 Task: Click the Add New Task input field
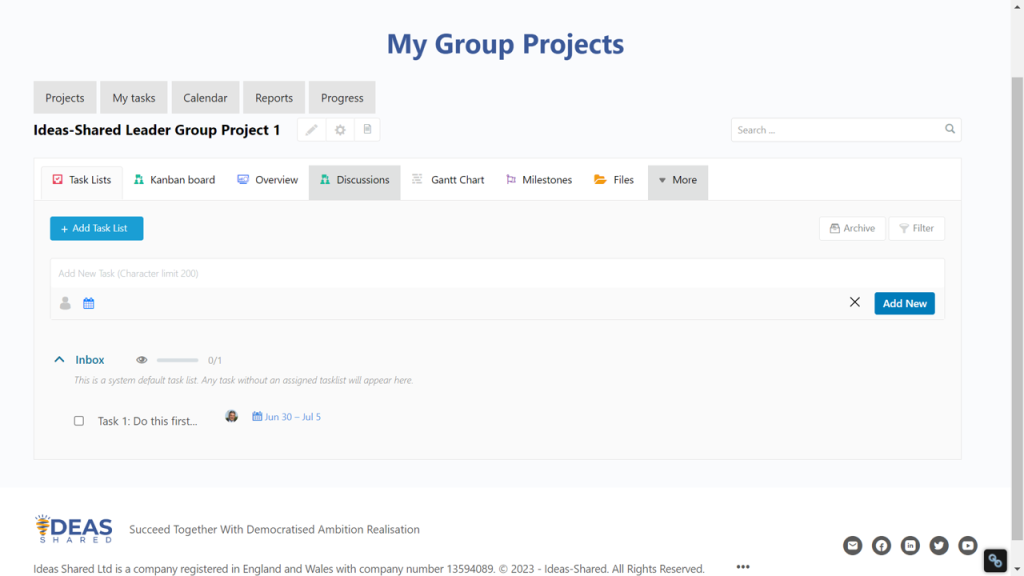tap(497, 274)
